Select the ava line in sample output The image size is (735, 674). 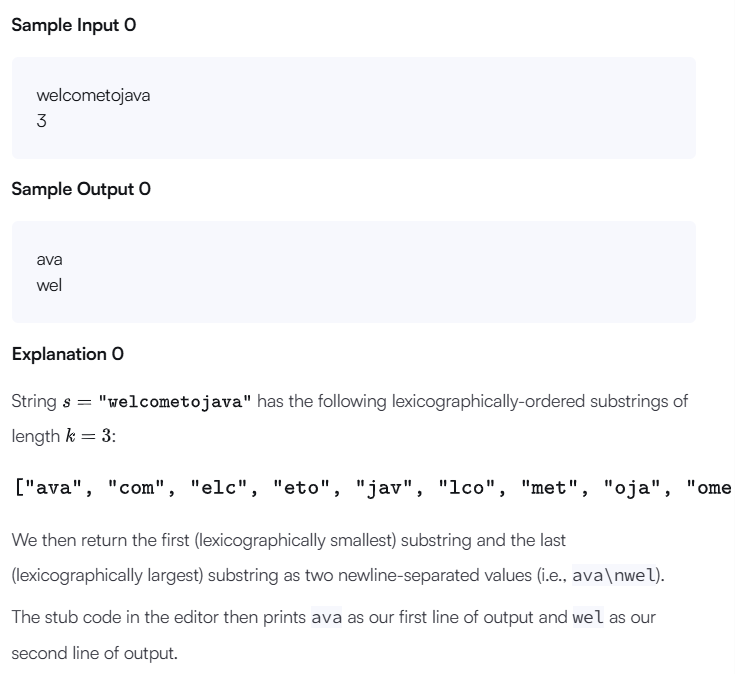(49, 260)
